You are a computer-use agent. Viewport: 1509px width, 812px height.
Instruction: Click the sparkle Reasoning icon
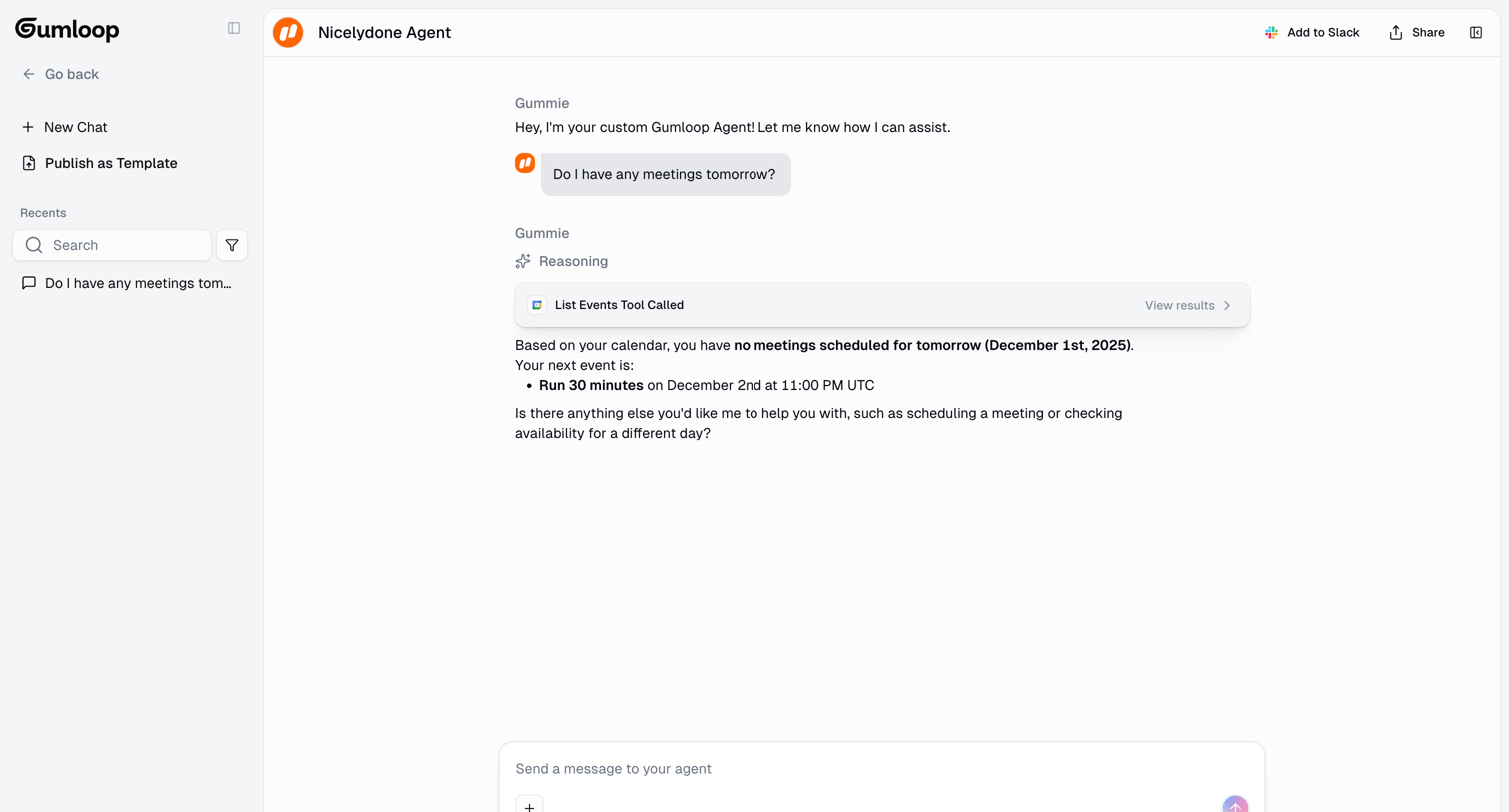tap(523, 261)
